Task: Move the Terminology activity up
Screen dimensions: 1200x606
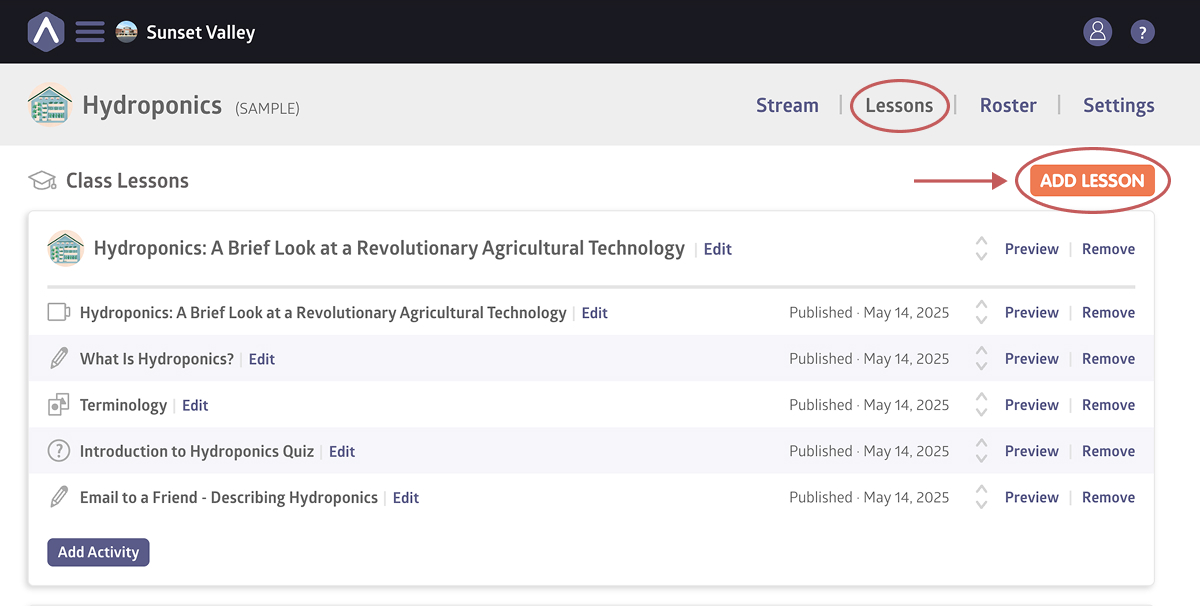Action: click(x=981, y=398)
